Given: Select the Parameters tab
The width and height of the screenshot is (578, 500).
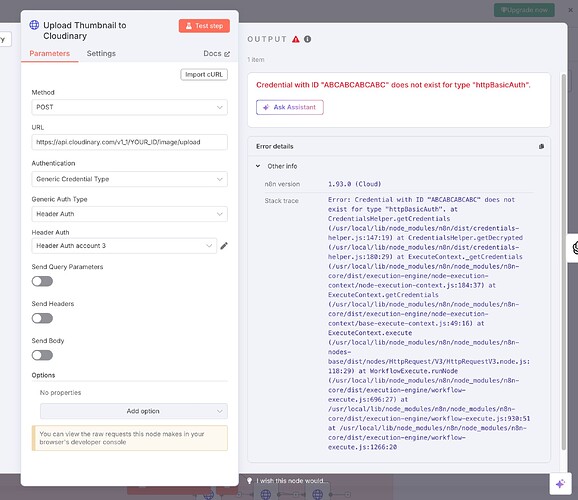Looking at the screenshot, I should coord(49,53).
